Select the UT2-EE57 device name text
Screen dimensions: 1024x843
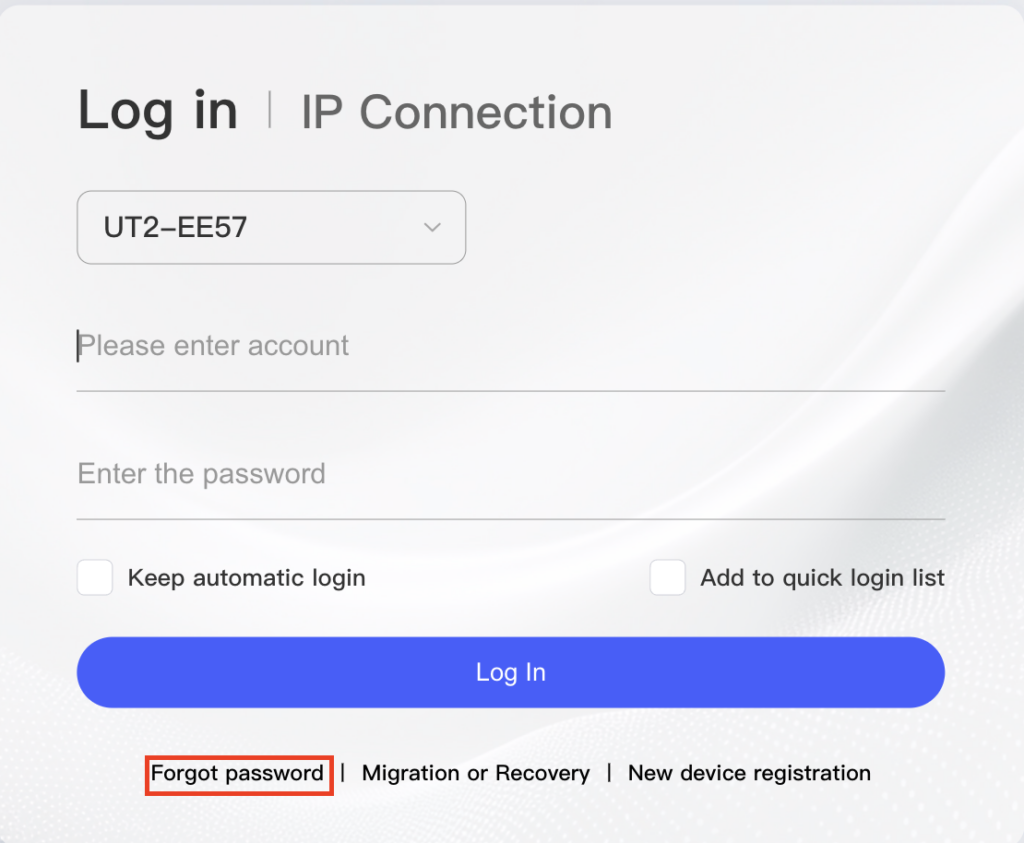(x=175, y=228)
